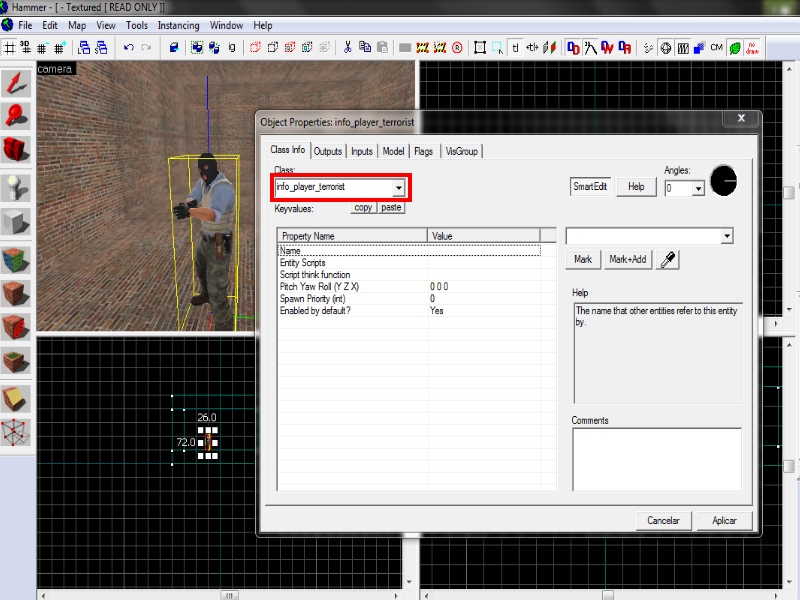
Task: Click the Cut scissors icon
Action: point(347,48)
